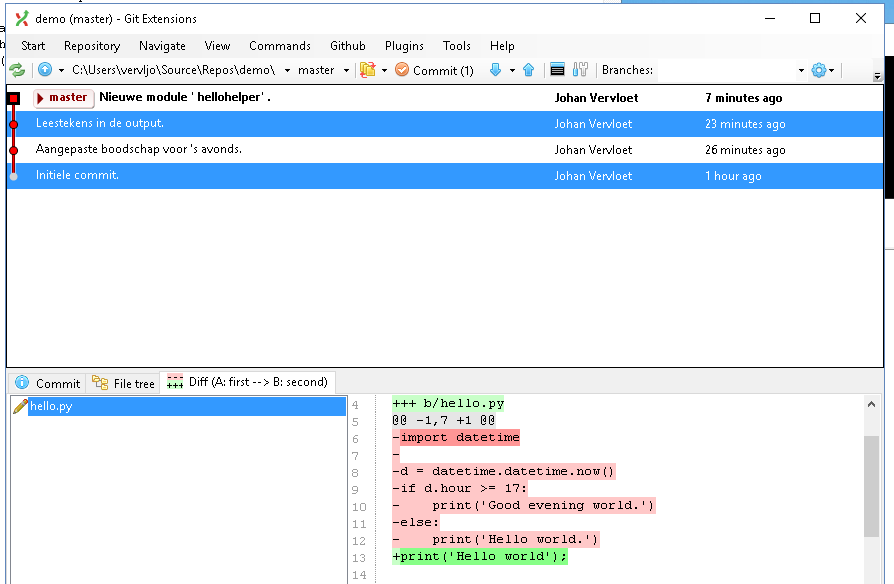Screen dimensions: 894x584
Task: Click the blue Pull down-arrow icon
Action: click(x=495, y=70)
